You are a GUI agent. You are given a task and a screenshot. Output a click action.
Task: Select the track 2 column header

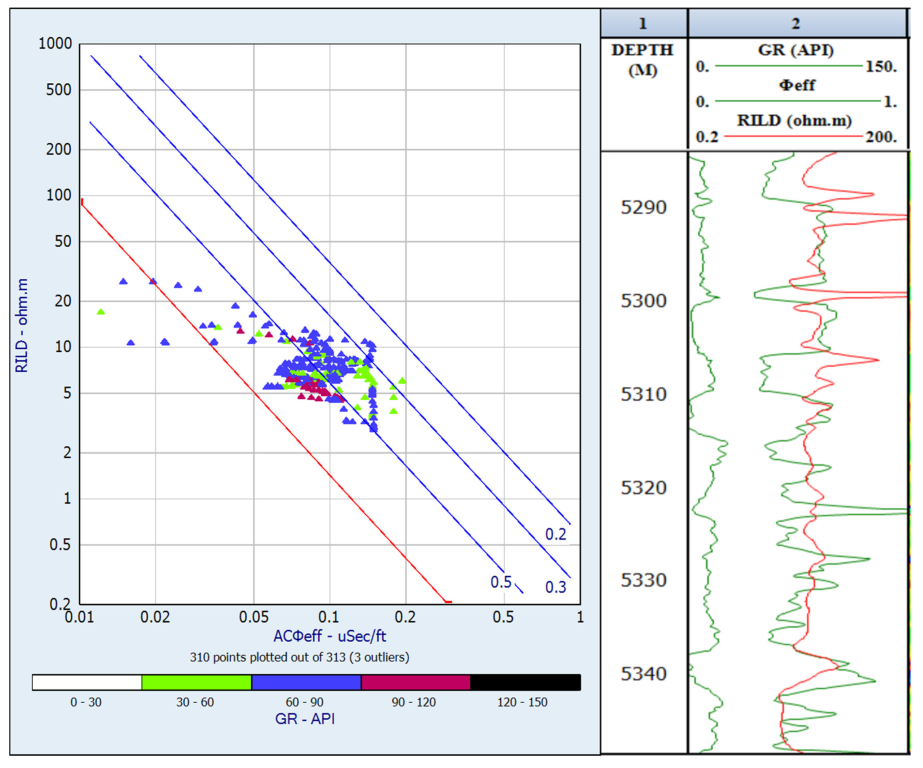tap(797, 22)
